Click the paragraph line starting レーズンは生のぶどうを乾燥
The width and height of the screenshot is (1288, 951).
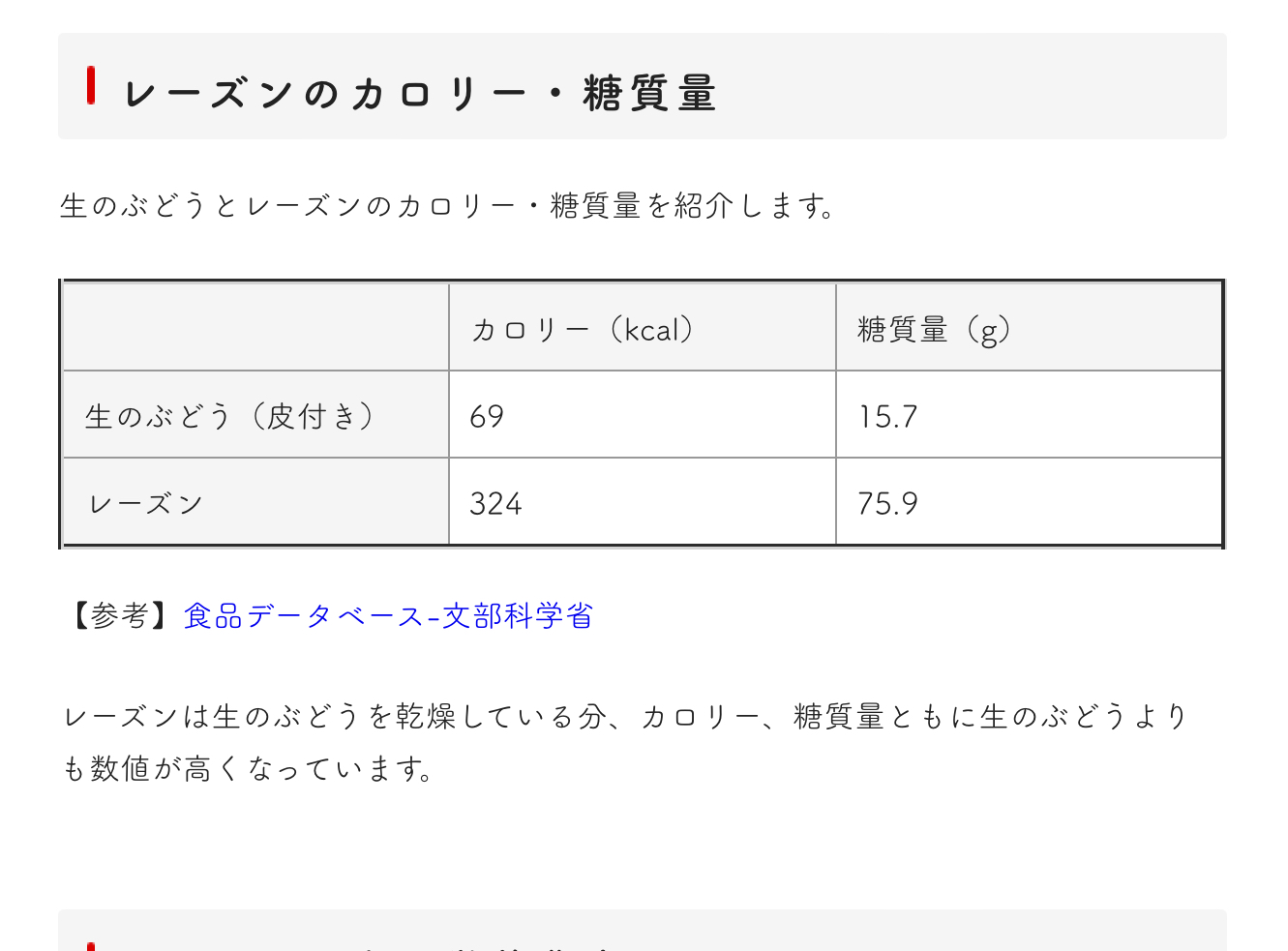tap(625, 717)
